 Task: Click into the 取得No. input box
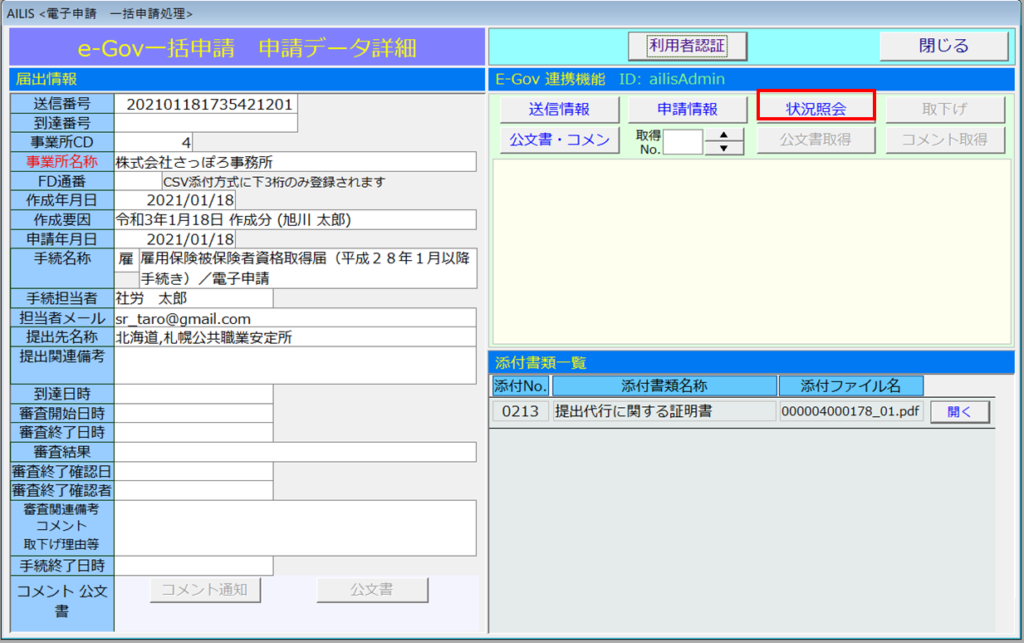683,142
